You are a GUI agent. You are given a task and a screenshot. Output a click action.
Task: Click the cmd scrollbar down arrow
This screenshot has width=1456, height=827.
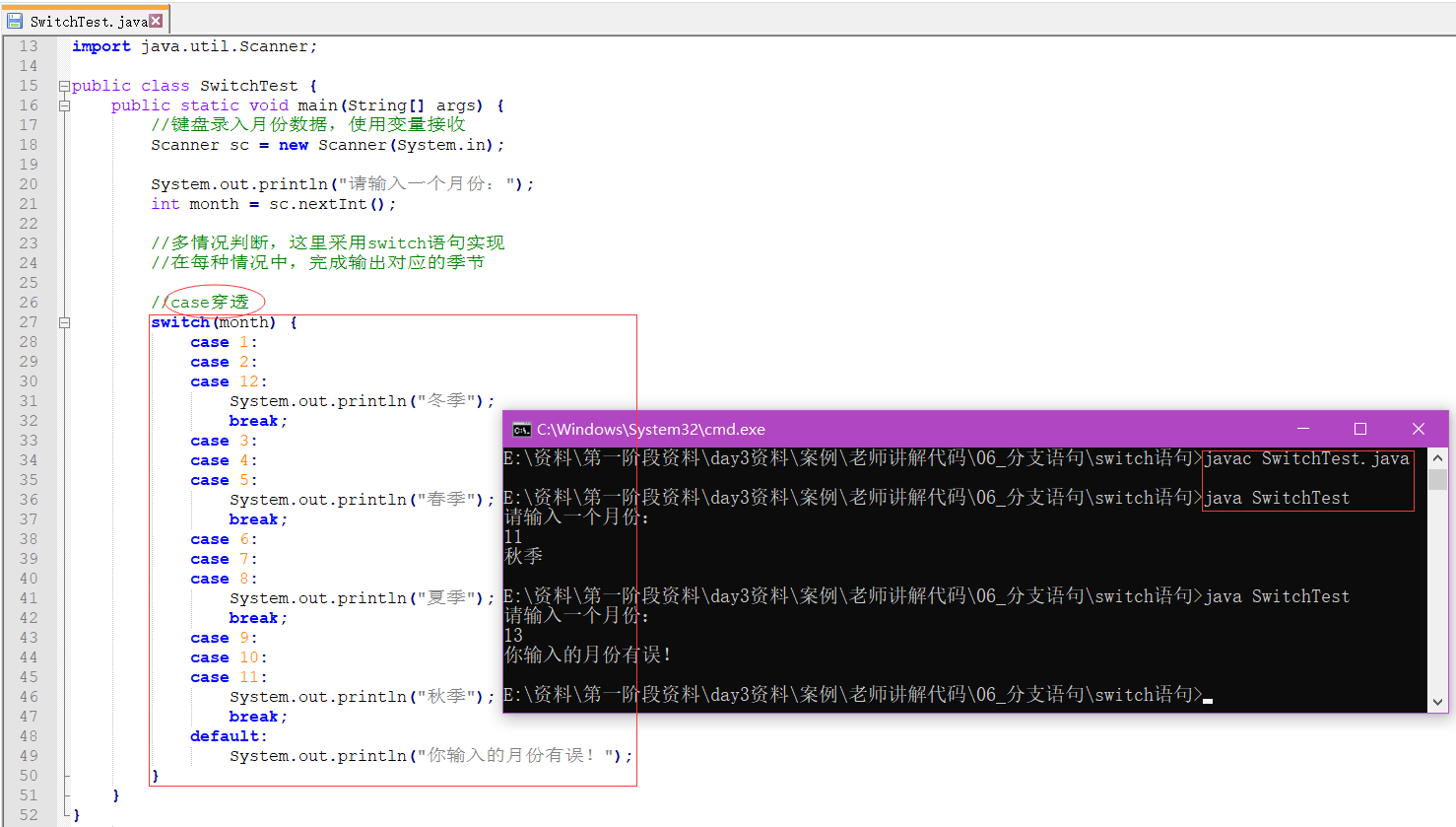[1438, 702]
